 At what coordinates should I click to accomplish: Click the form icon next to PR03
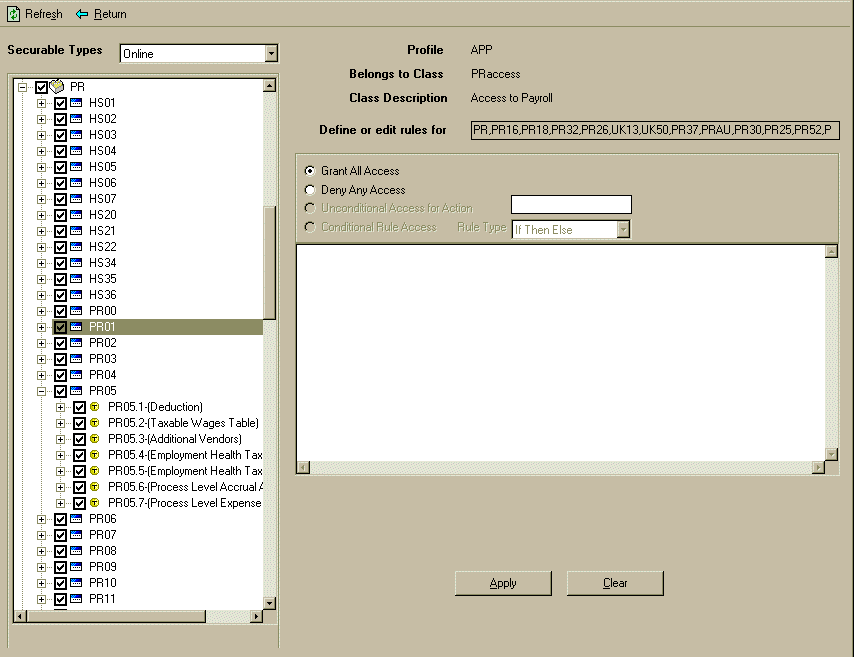77,359
